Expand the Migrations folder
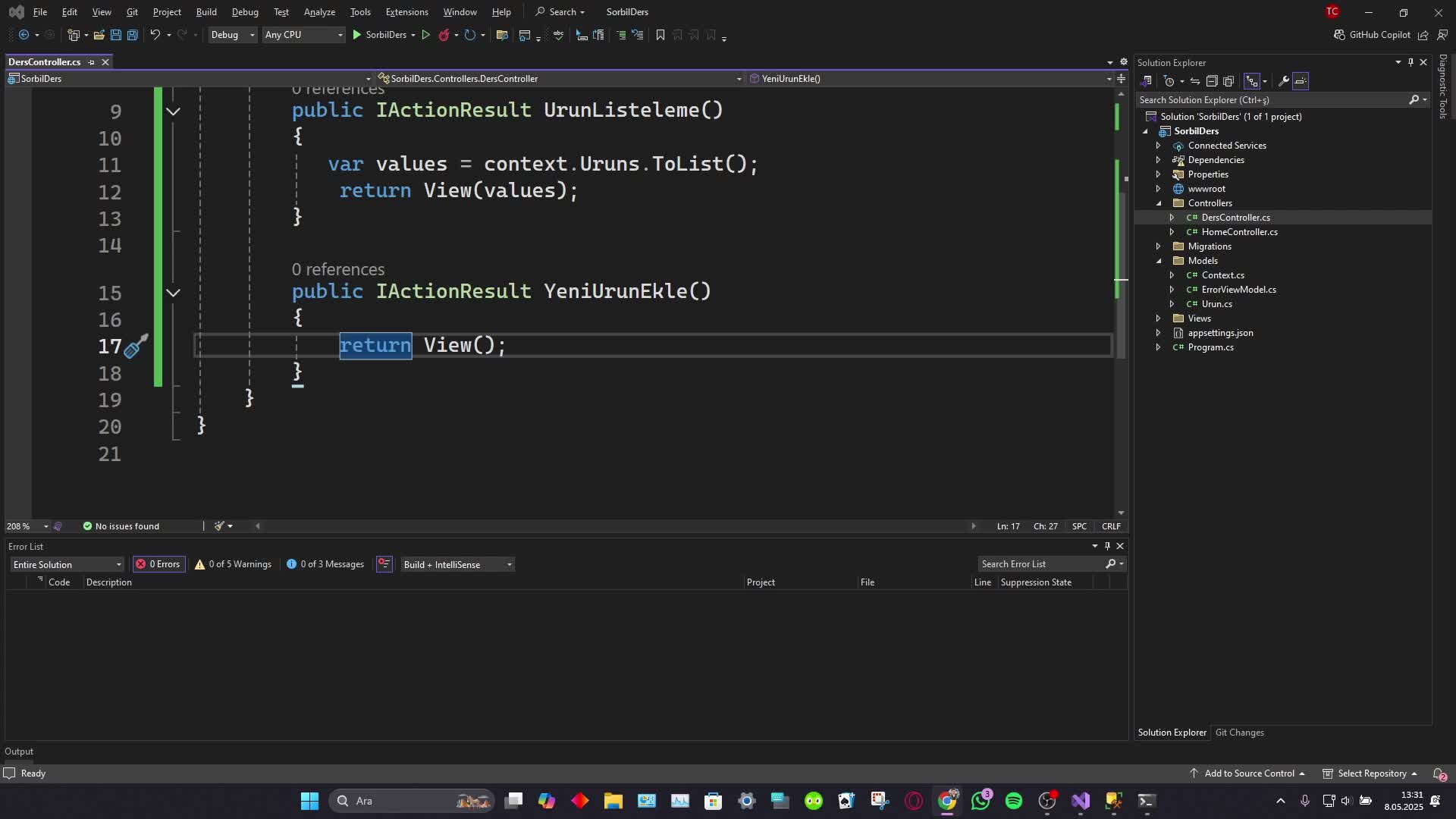 click(1159, 246)
